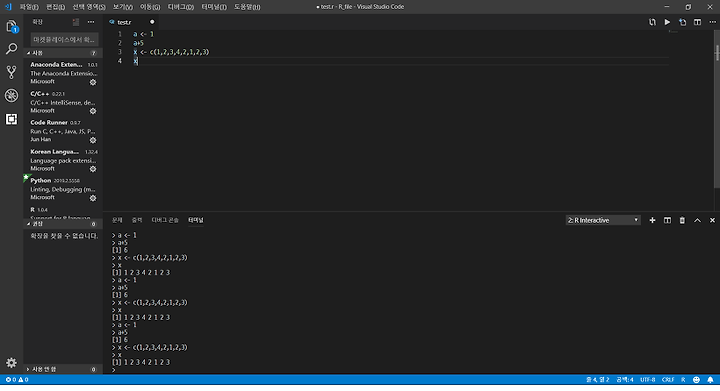
Task: Change language mode via R status item
Action: click(683, 380)
